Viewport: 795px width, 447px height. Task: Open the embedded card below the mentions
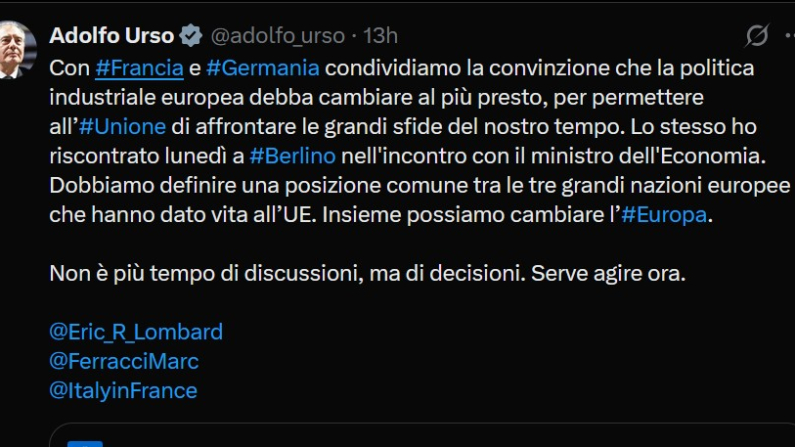coord(400,440)
